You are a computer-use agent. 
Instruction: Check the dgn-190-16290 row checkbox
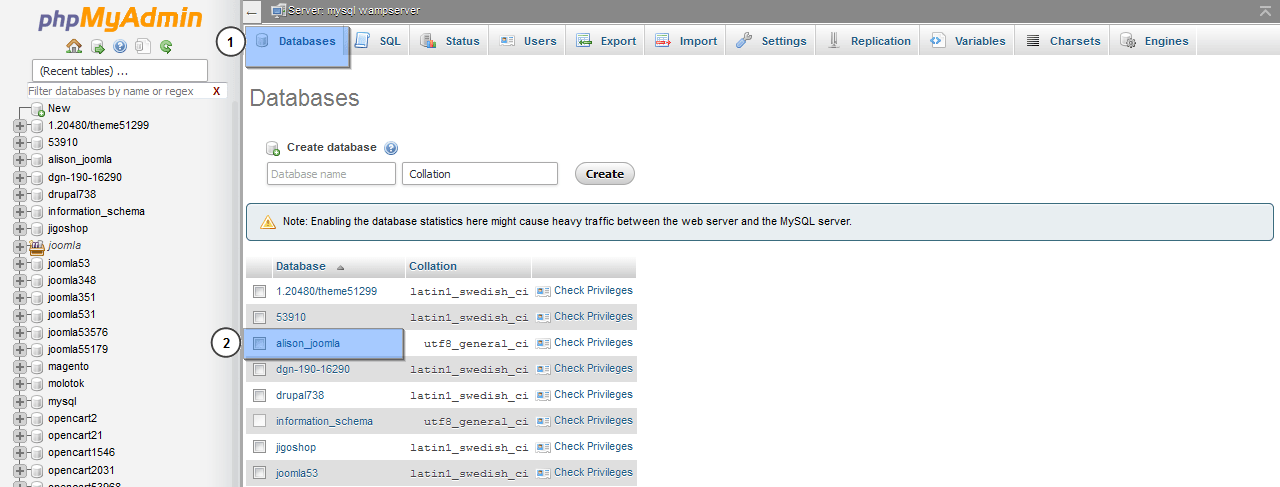point(259,369)
